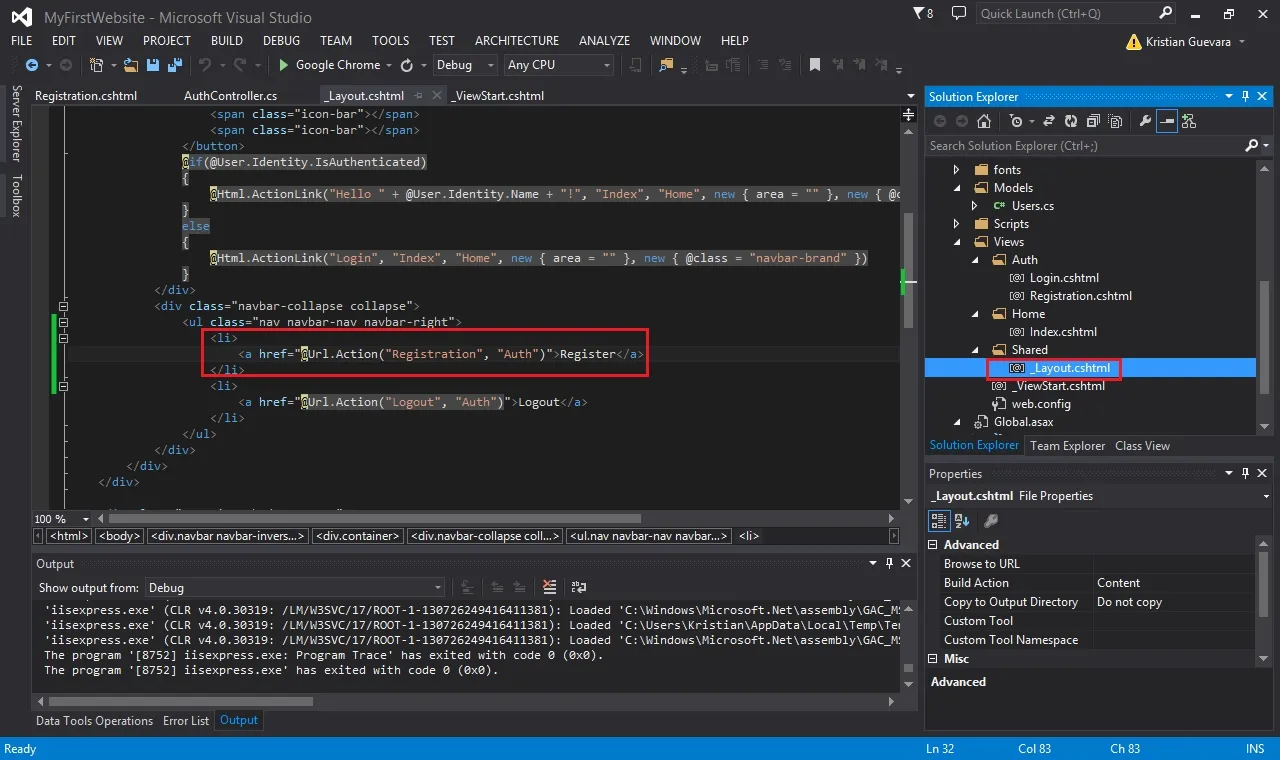Click the Search Solution Explorer field
This screenshot has height=760, width=1280.
pyautogui.click(x=1087, y=146)
